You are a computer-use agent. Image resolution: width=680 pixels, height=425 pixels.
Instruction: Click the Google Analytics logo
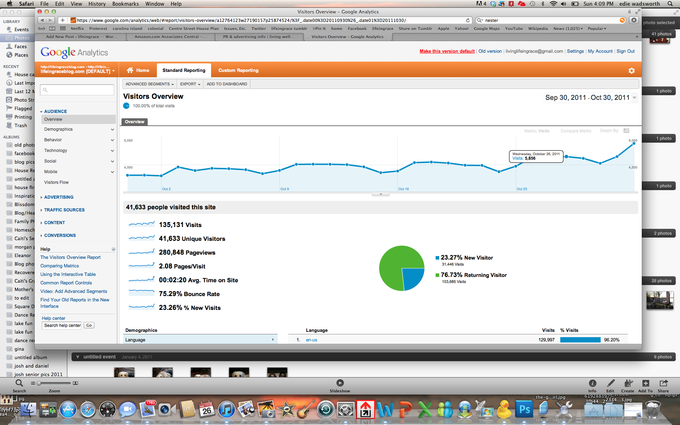(74, 52)
